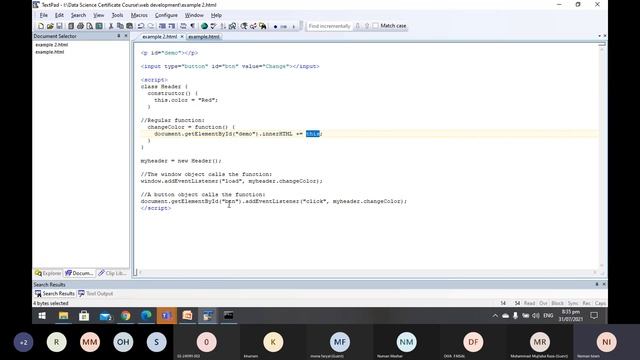Select the MM participant avatar
The image size is (640, 360).
click(x=90, y=342)
